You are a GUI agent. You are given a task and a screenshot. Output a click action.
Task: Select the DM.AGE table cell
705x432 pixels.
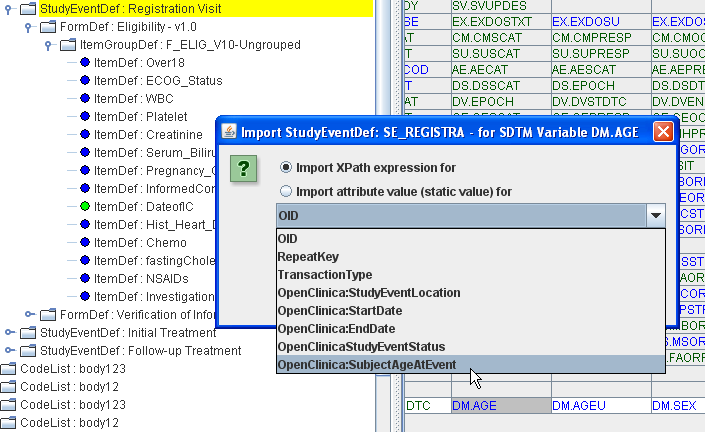(x=500, y=405)
